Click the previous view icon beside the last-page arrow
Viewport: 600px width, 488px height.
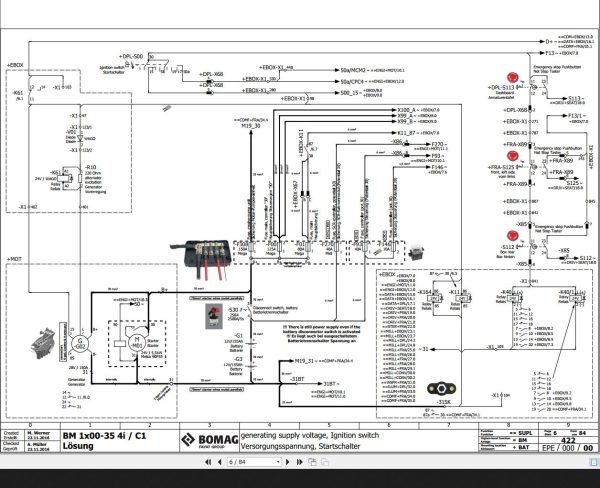point(312,462)
